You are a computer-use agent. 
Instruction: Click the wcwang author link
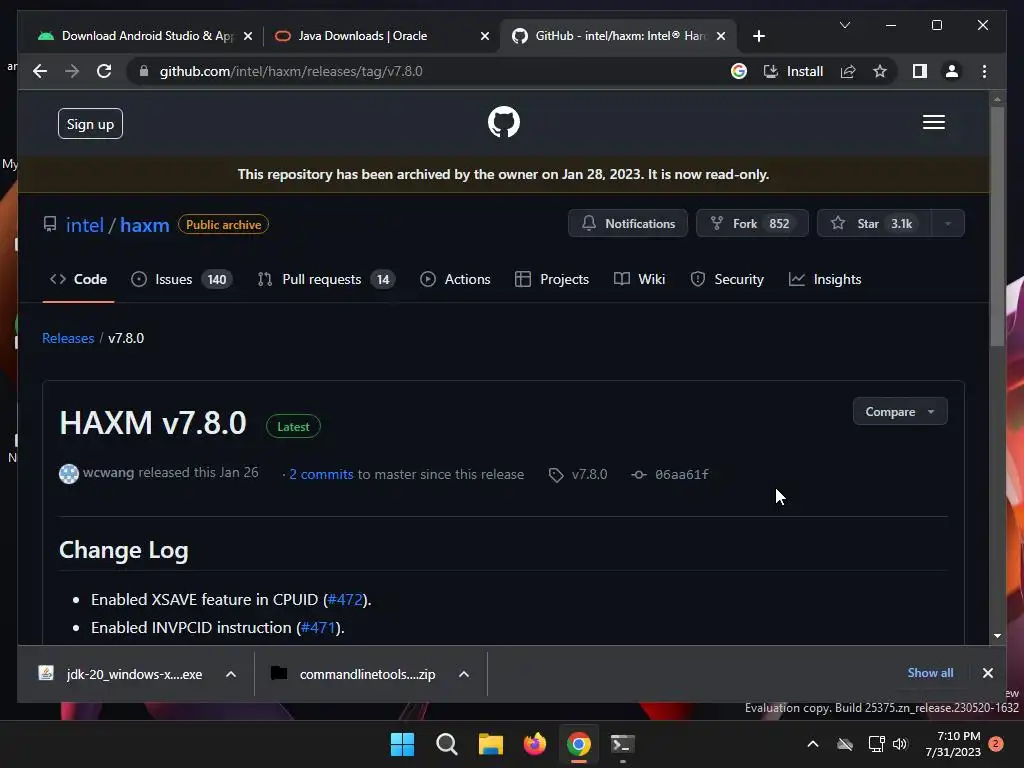(108, 473)
